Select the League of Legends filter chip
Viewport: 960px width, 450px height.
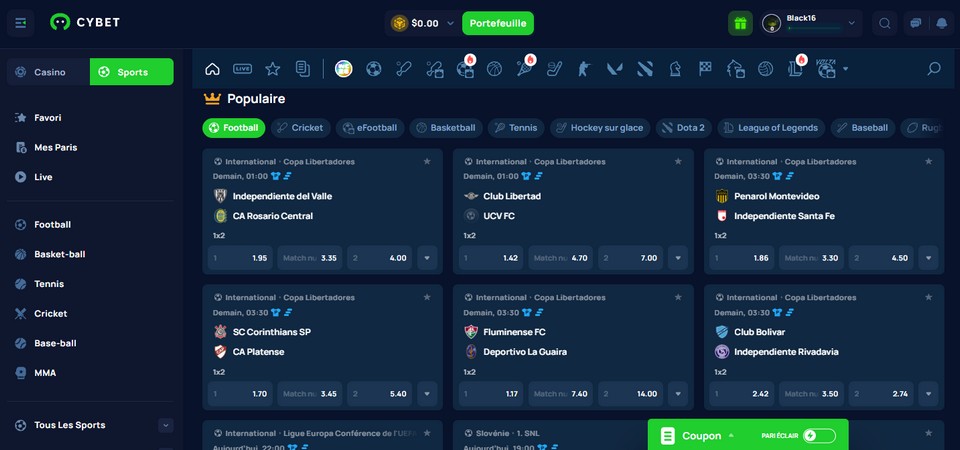[x=771, y=128]
